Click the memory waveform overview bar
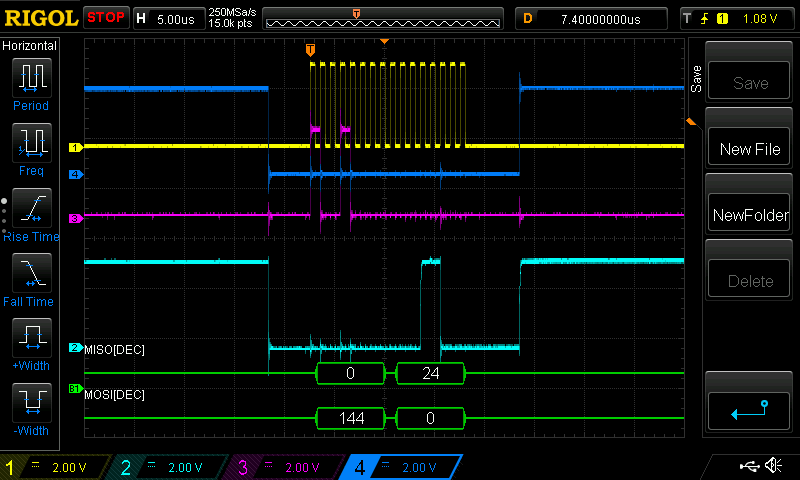 (383, 19)
